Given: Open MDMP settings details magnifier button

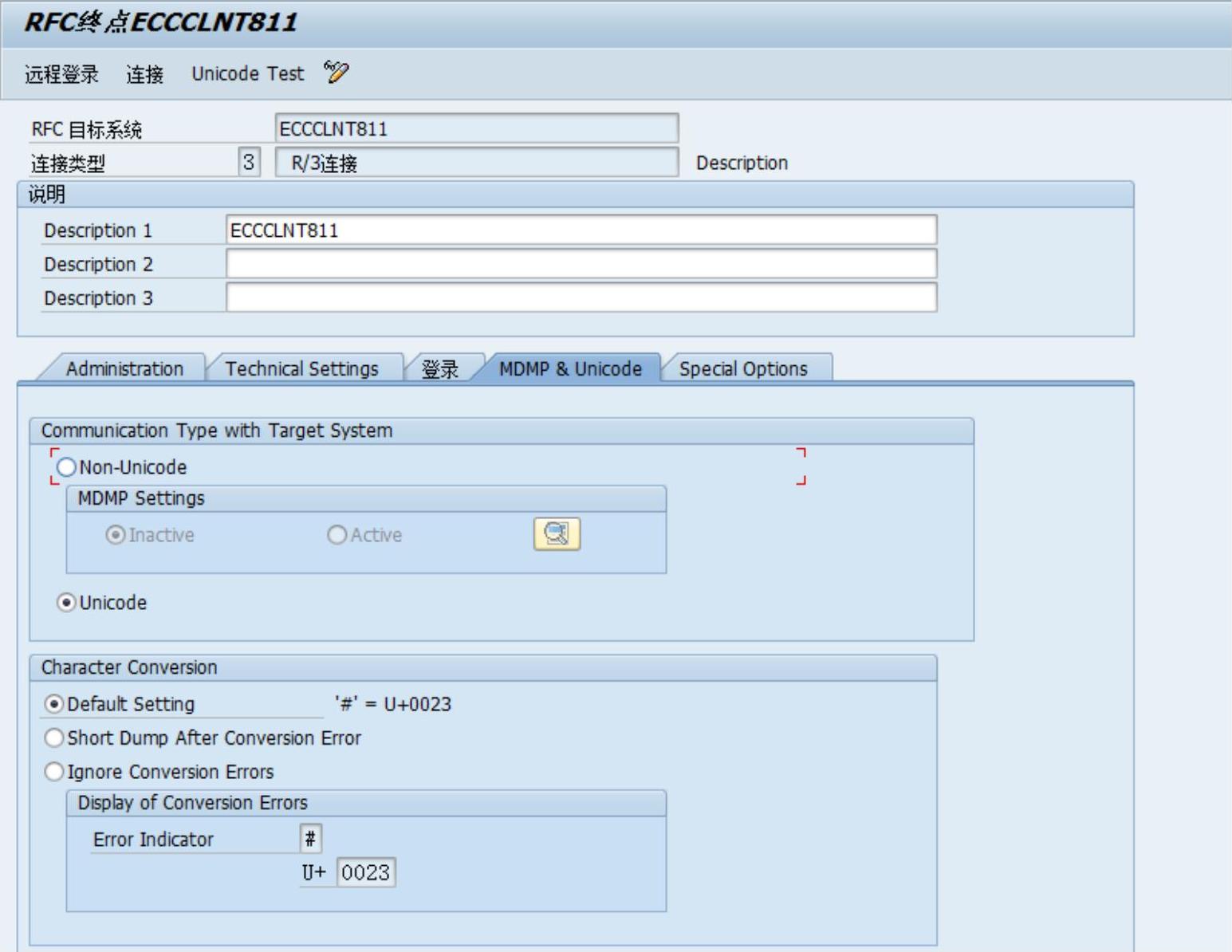Looking at the screenshot, I should point(557,534).
